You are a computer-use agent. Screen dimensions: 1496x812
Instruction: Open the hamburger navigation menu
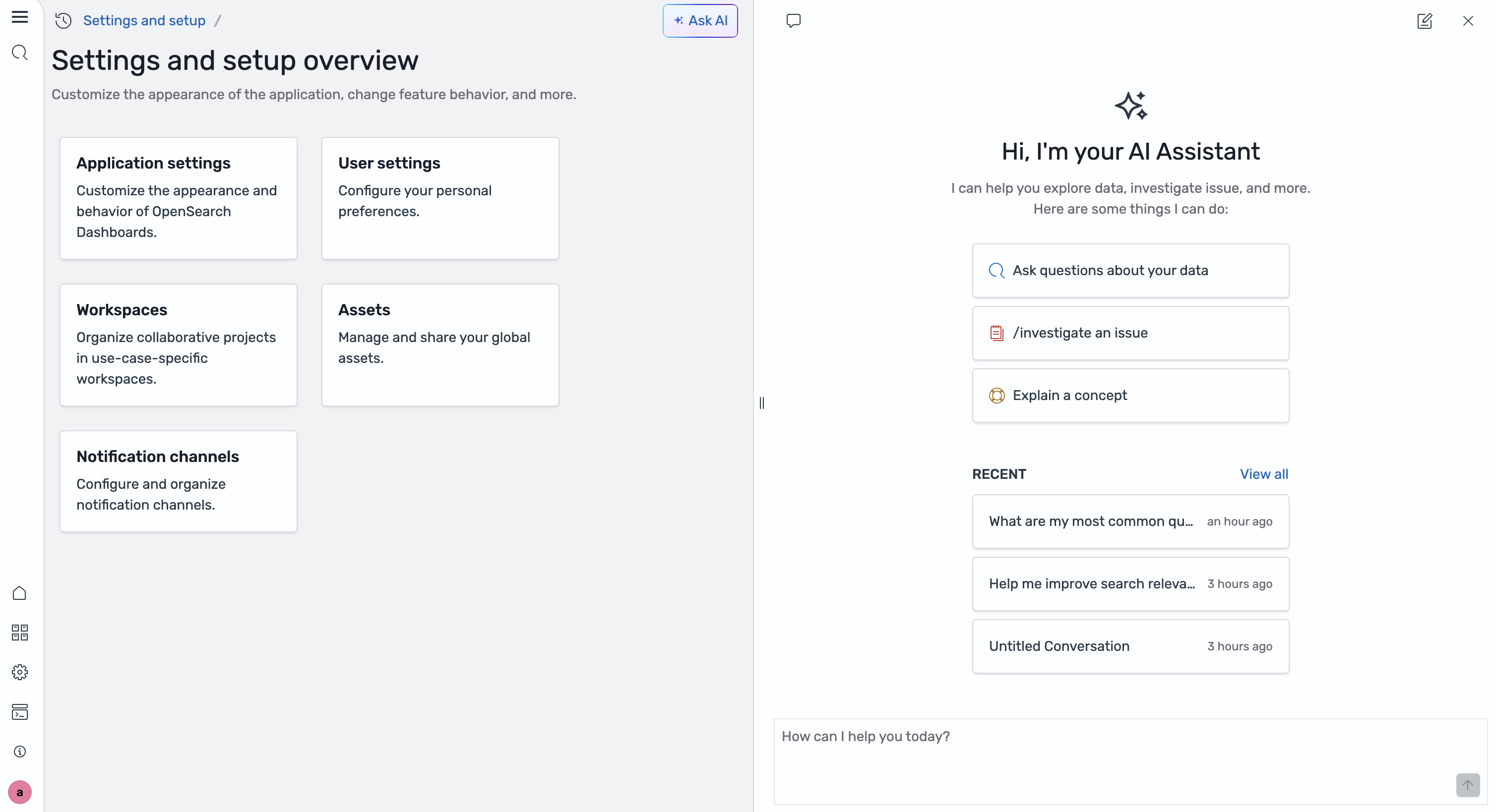[20, 17]
